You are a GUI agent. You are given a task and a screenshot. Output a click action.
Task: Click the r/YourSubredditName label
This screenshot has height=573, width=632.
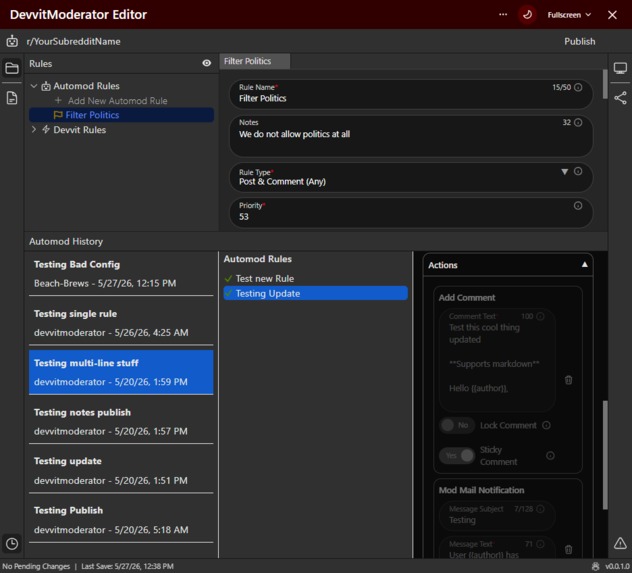tap(73, 42)
